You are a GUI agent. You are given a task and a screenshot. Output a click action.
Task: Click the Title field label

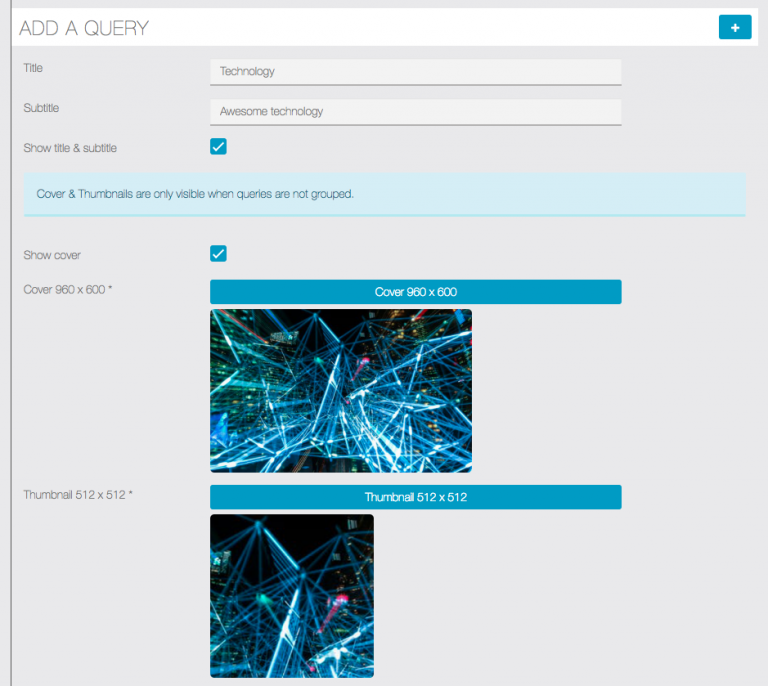tap(33, 68)
